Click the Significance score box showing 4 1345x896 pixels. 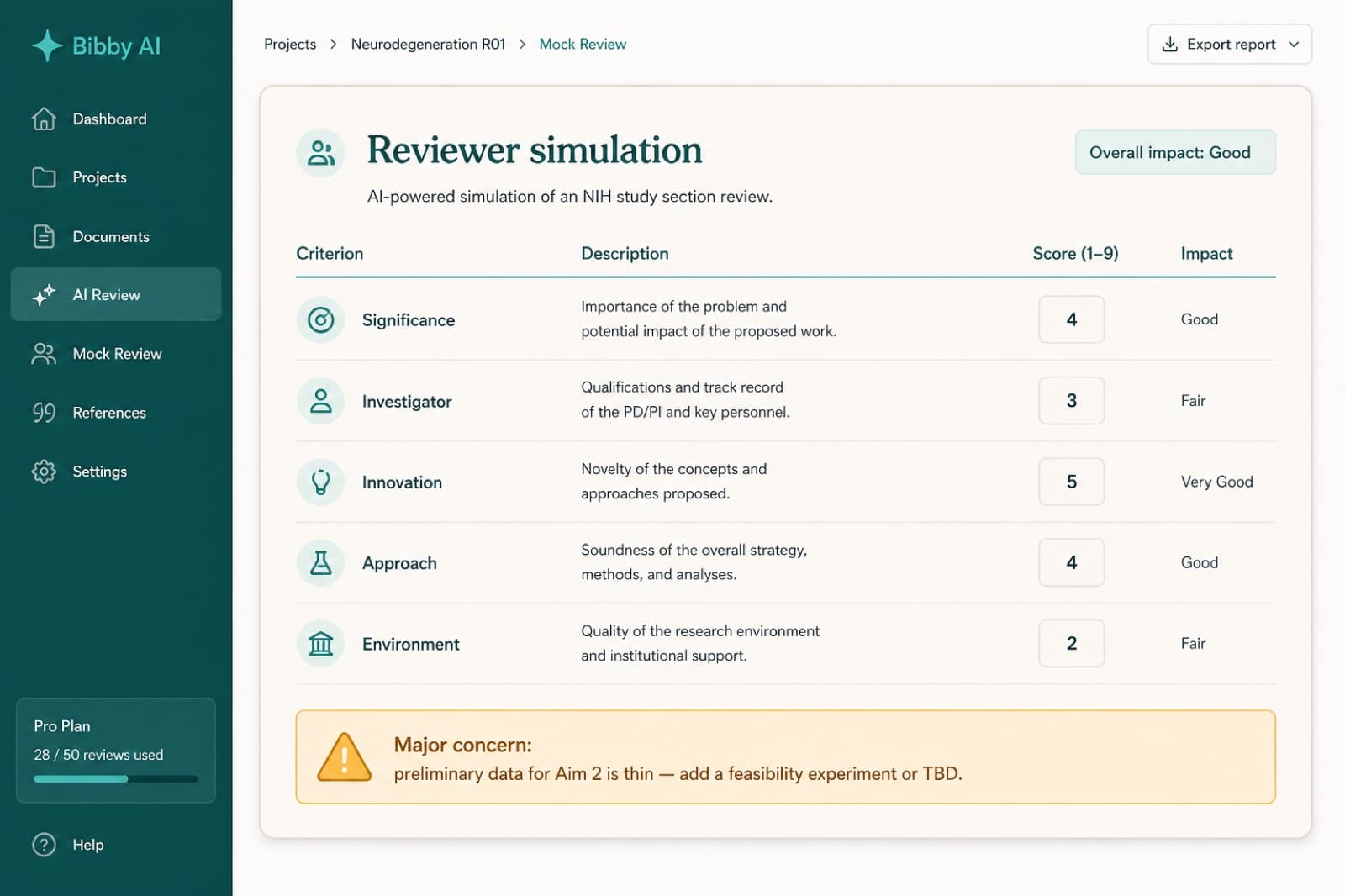click(1071, 319)
